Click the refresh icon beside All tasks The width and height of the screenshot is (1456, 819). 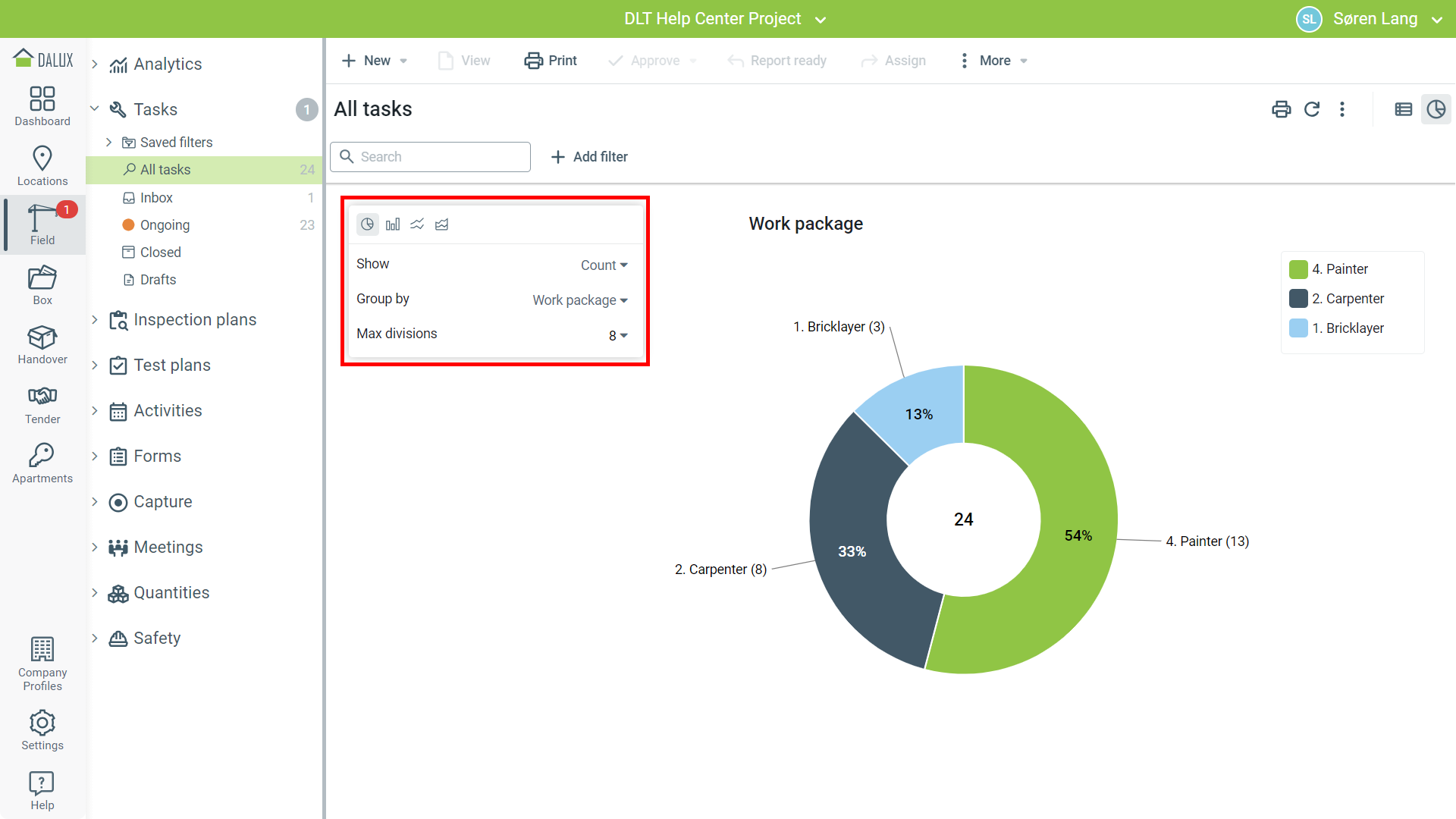pyautogui.click(x=1312, y=109)
